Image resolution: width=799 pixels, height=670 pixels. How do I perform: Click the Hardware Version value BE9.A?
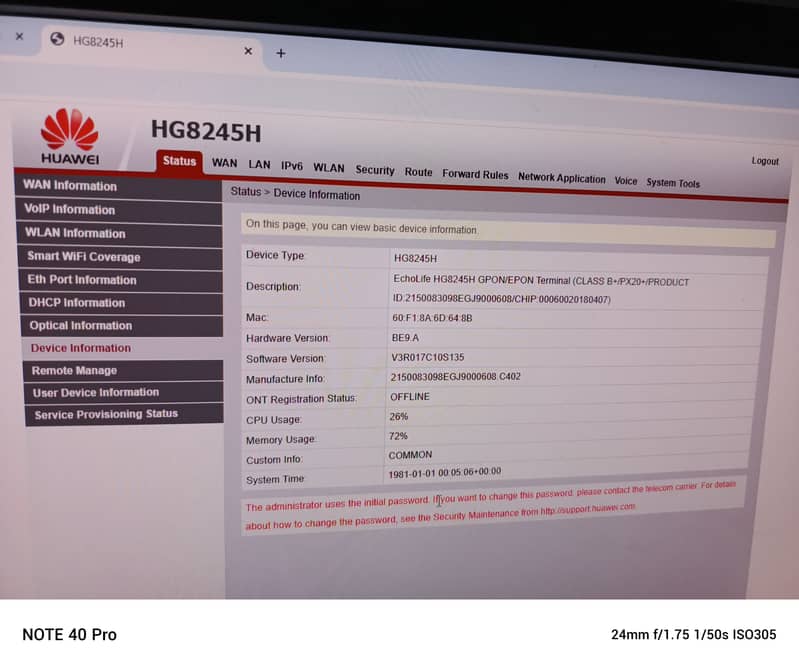click(x=405, y=338)
